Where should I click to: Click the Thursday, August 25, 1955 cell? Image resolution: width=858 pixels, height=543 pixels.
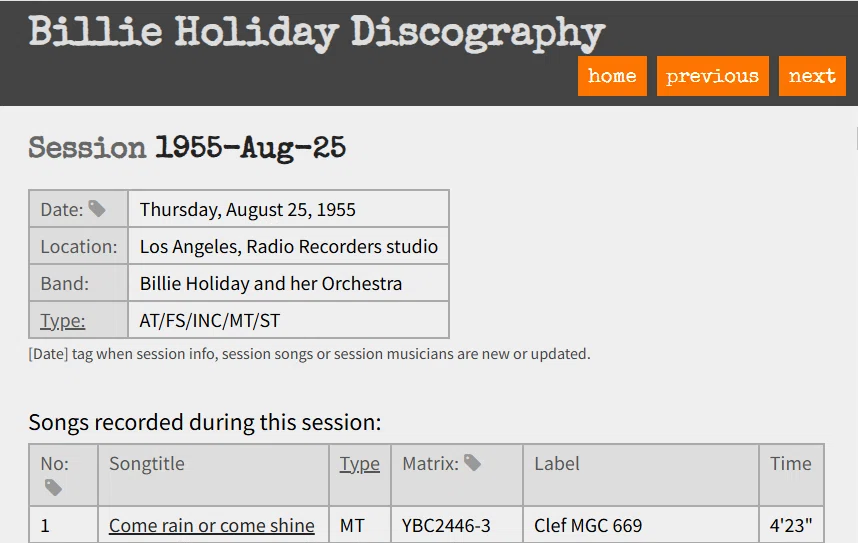tap(288, 209)
